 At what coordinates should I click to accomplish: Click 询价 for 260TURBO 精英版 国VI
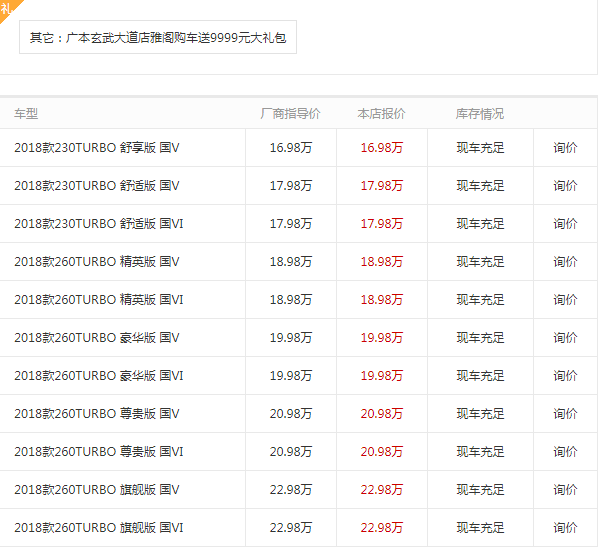point(565,300)
